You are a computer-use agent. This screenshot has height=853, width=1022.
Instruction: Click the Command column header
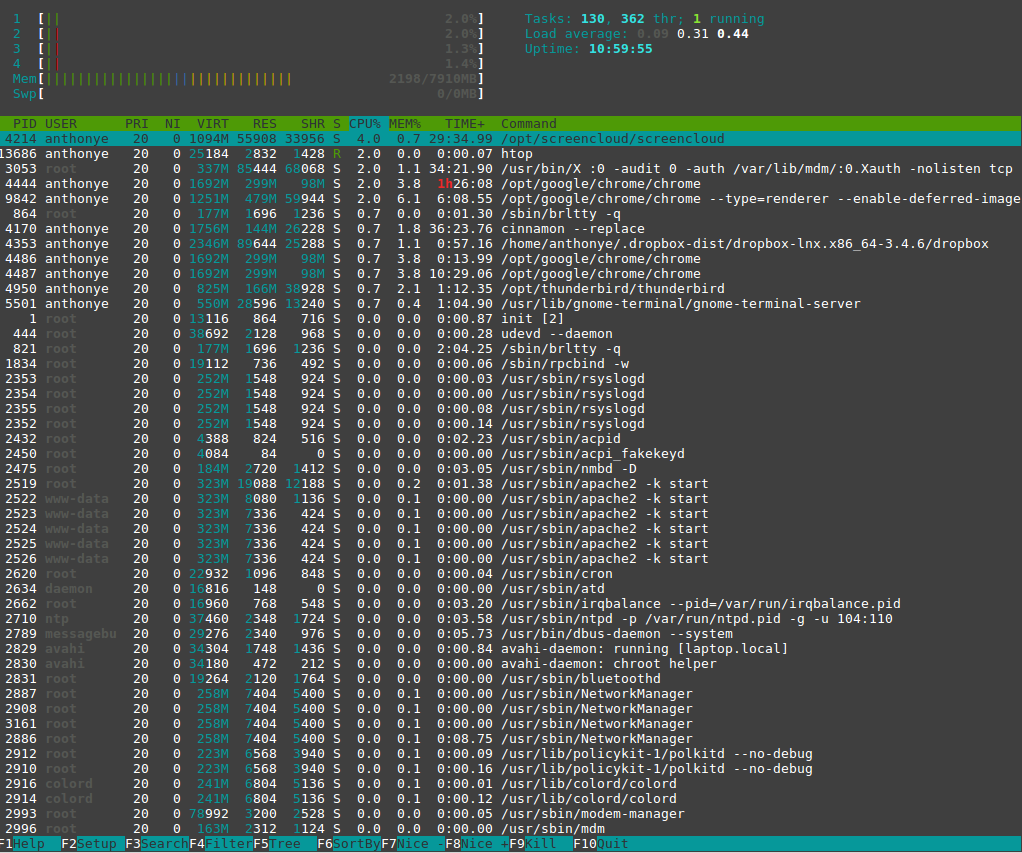529,124
